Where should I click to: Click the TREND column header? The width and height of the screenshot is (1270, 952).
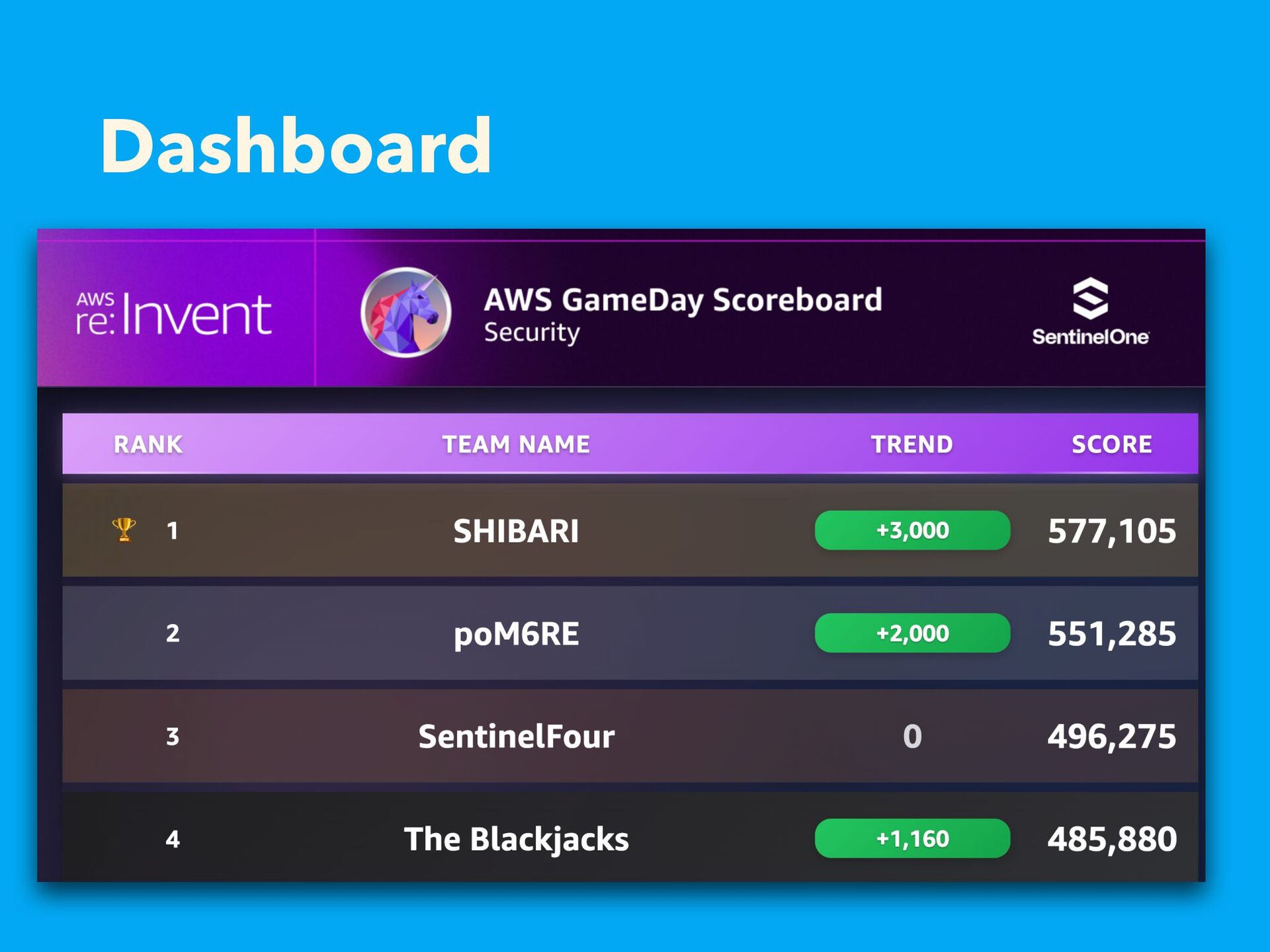pyautogui.click(x=911, y=444)
